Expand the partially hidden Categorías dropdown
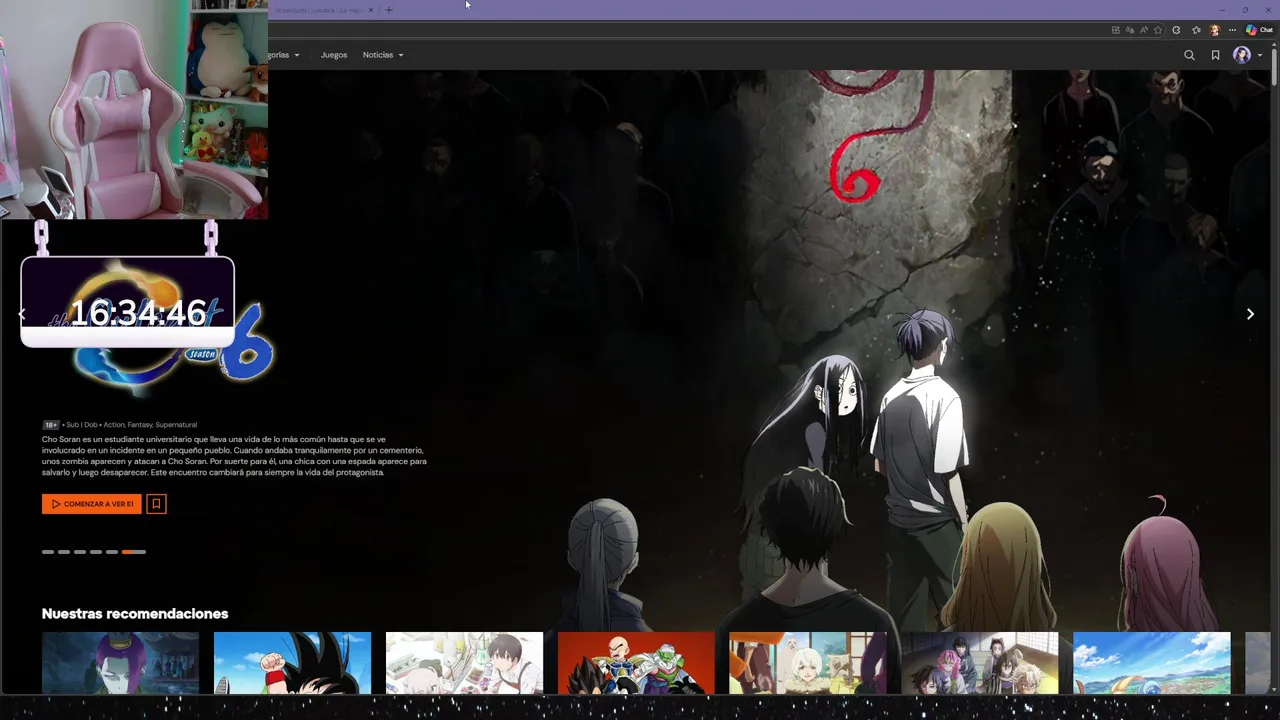Image resolution: width=1280 pixels, height=720 pixels. click(x=284, y=55)
